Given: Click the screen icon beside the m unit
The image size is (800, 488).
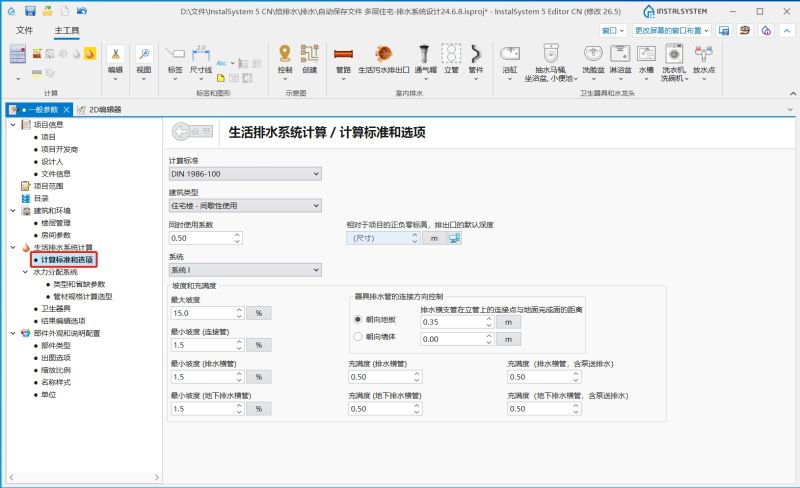Looking at the screenshot, I should (454, 238).
